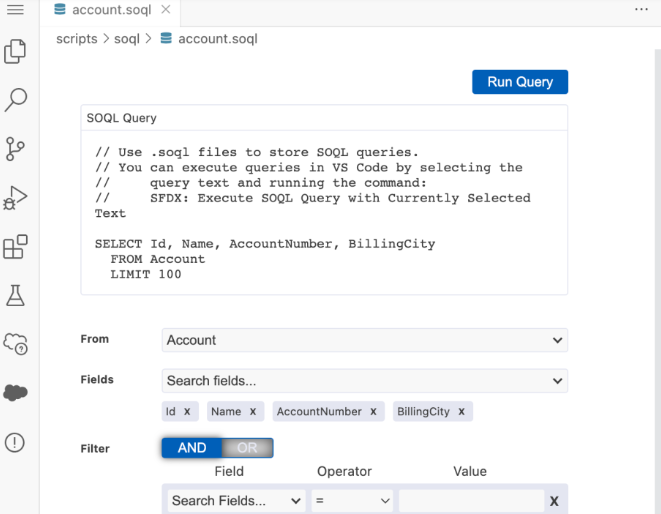Open the Salesforce cloud icon
Viewport: 661px width, 514px height.
pyautogui.click(x=15, y=393)
